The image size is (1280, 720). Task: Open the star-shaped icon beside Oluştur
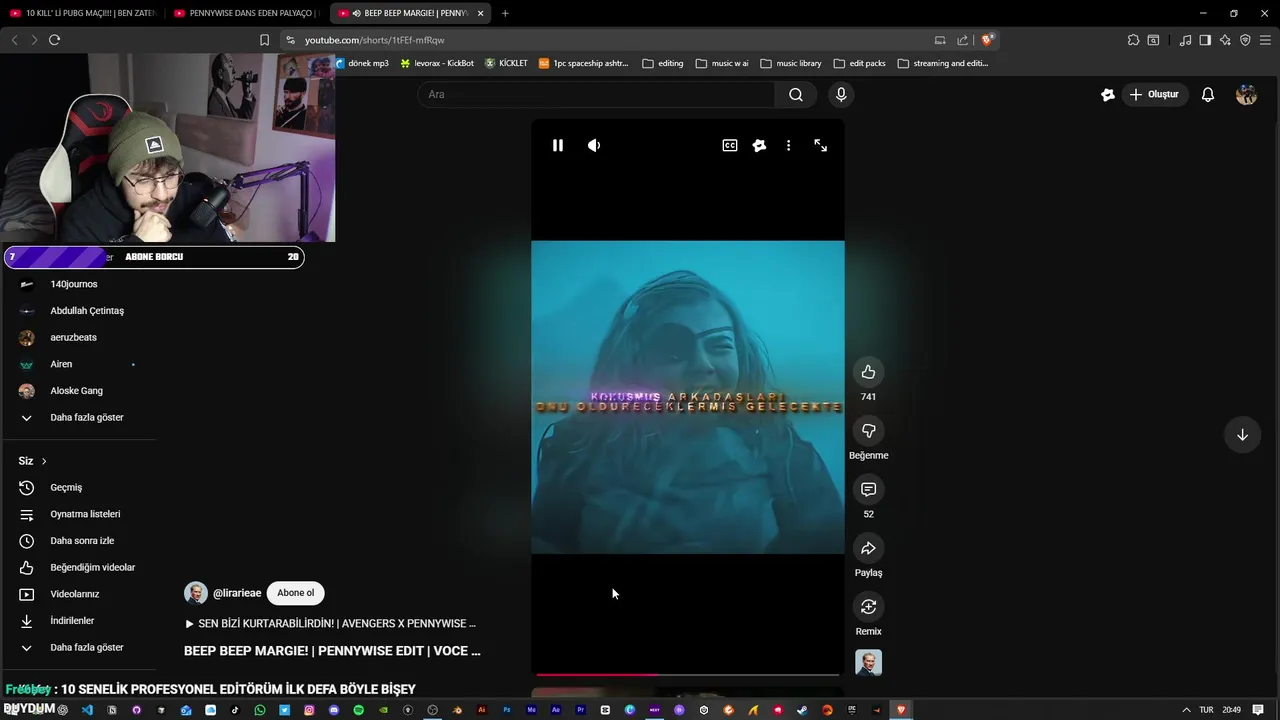point(1107,94)
